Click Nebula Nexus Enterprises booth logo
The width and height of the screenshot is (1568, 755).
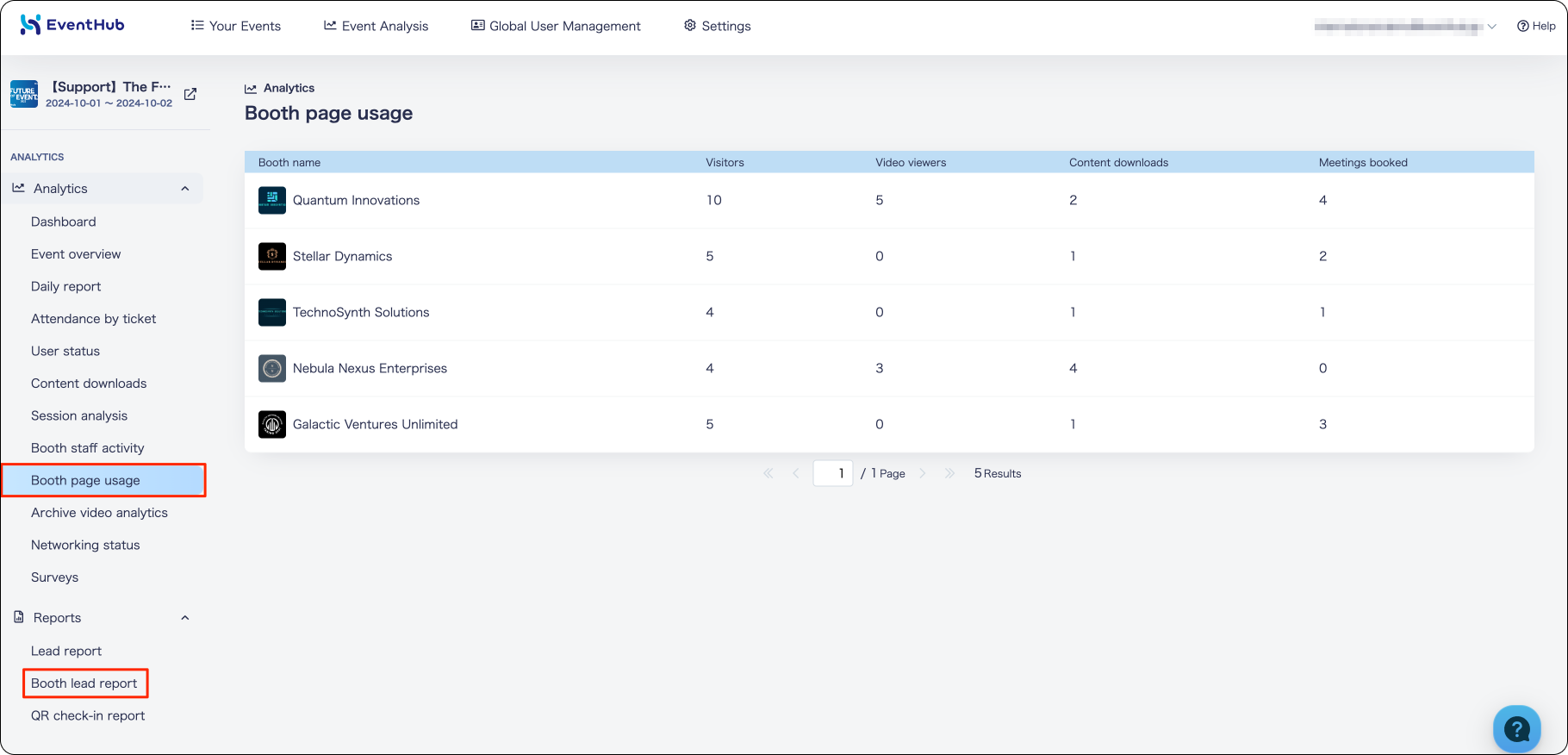tap(272, 368)
